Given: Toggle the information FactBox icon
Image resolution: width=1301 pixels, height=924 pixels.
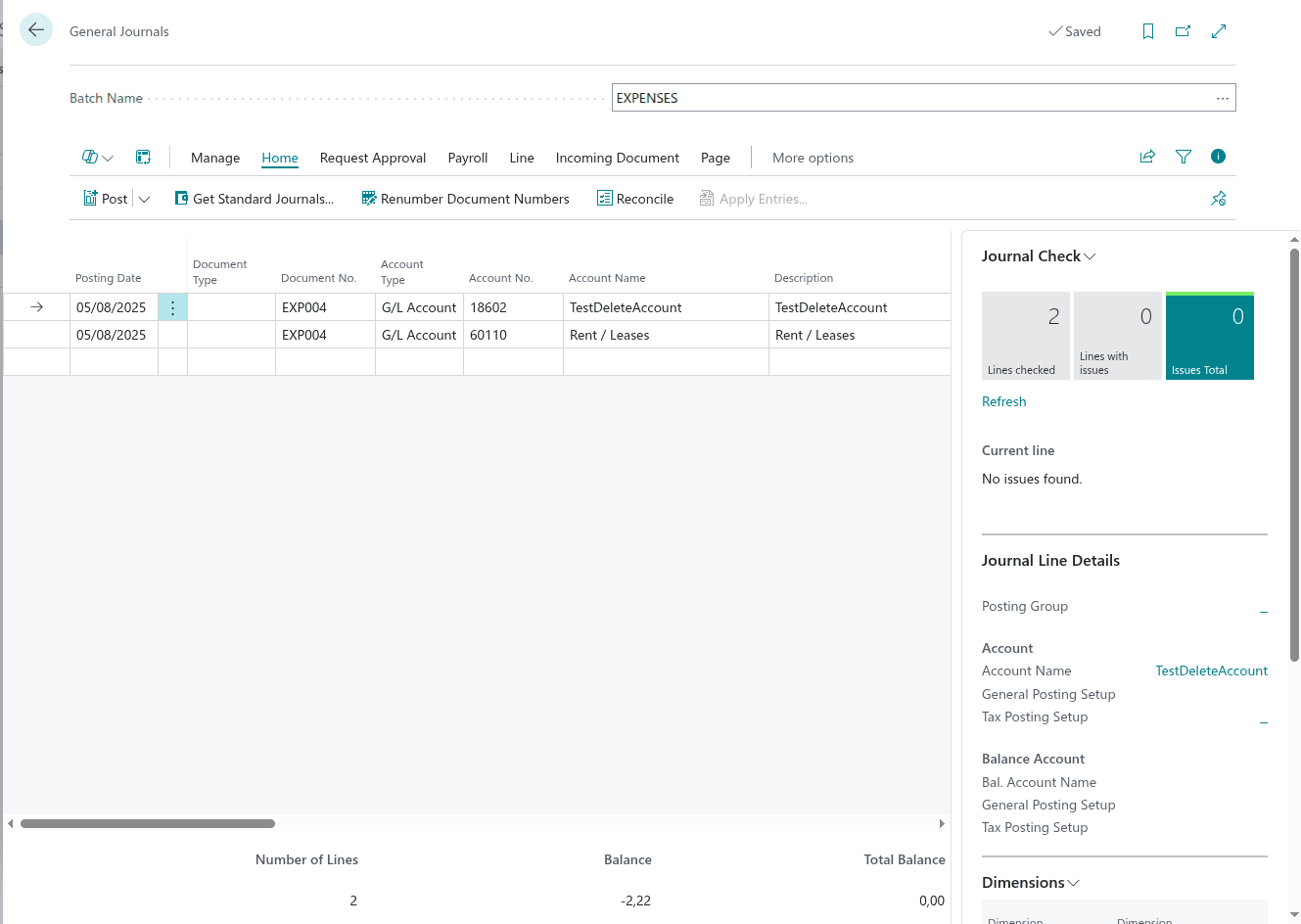Looking at the screenshot, I should pyautogui.click(x=1218, y=157).
